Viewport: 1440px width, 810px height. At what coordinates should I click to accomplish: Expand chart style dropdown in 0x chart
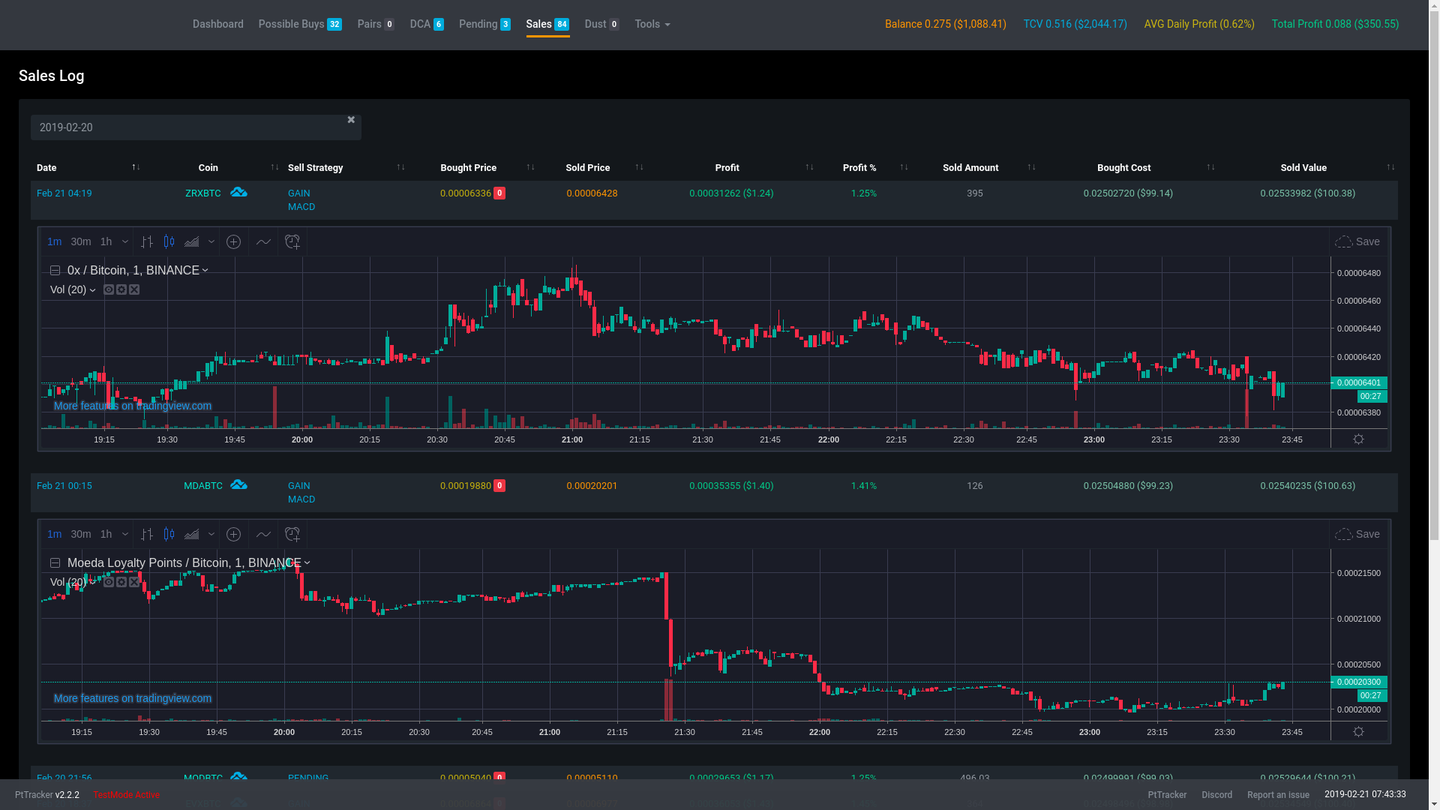coord(211,242)
